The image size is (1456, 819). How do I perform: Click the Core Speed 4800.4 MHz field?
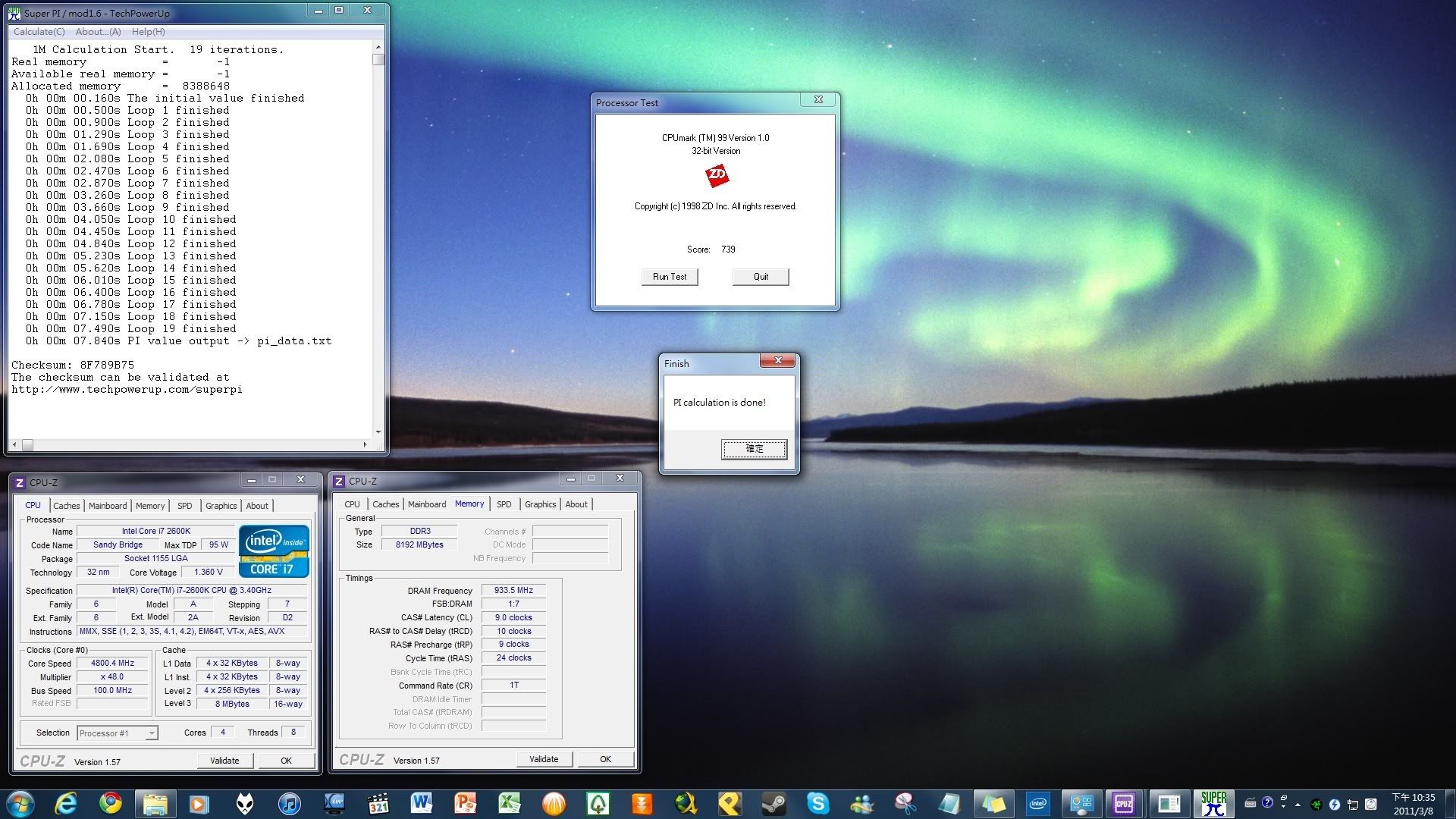tap(113, 663)
